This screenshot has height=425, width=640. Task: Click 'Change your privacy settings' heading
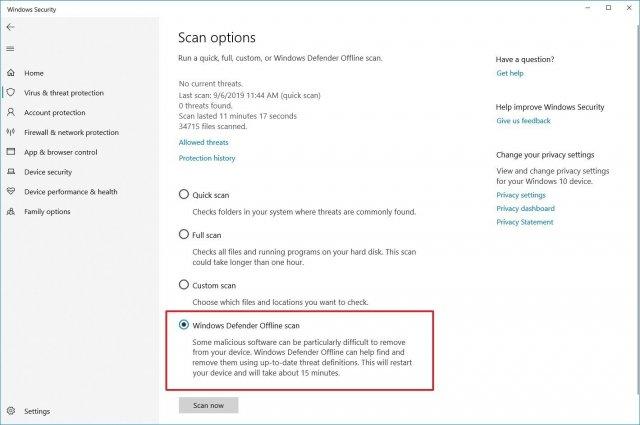point(545,155)
